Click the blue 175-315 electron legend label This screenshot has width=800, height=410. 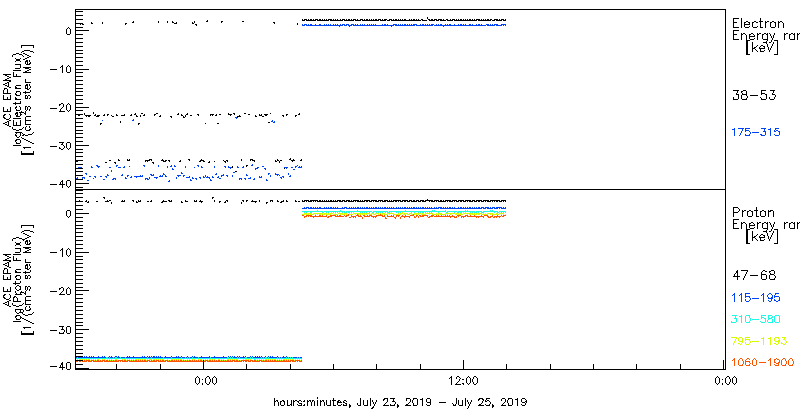(x=756, y=133)
